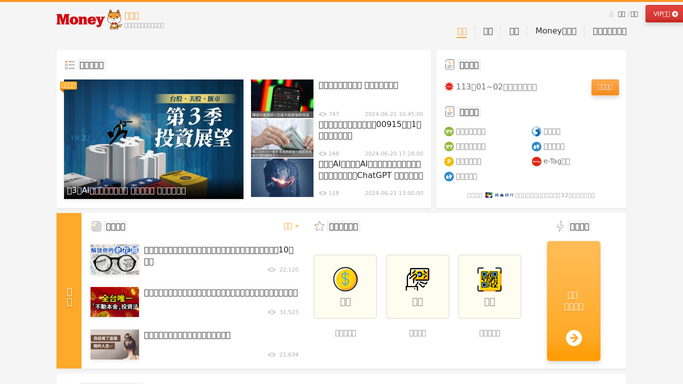The width and height of the screenshot is (683, 384).
Task: Click the cat mascot icon beside Money logo
Action: (x=115, y=20)
